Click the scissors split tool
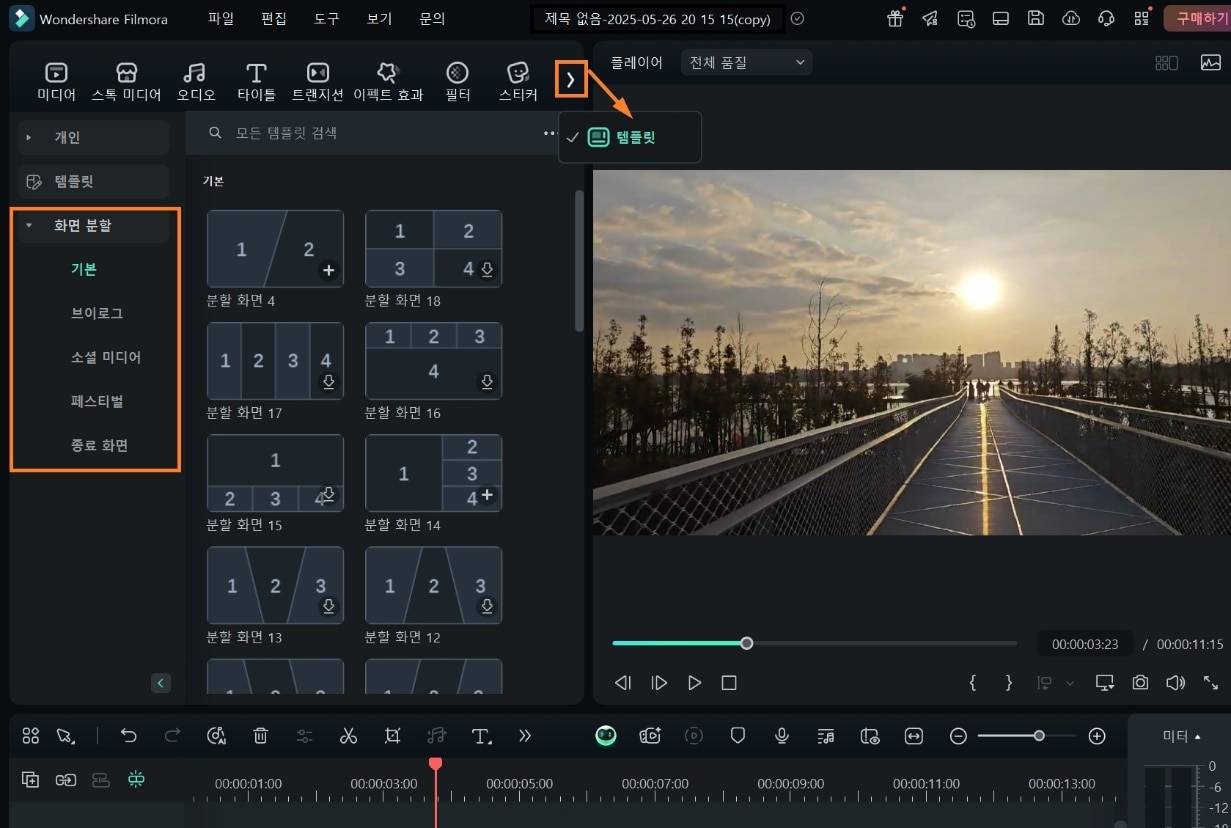 pos(348,736)
